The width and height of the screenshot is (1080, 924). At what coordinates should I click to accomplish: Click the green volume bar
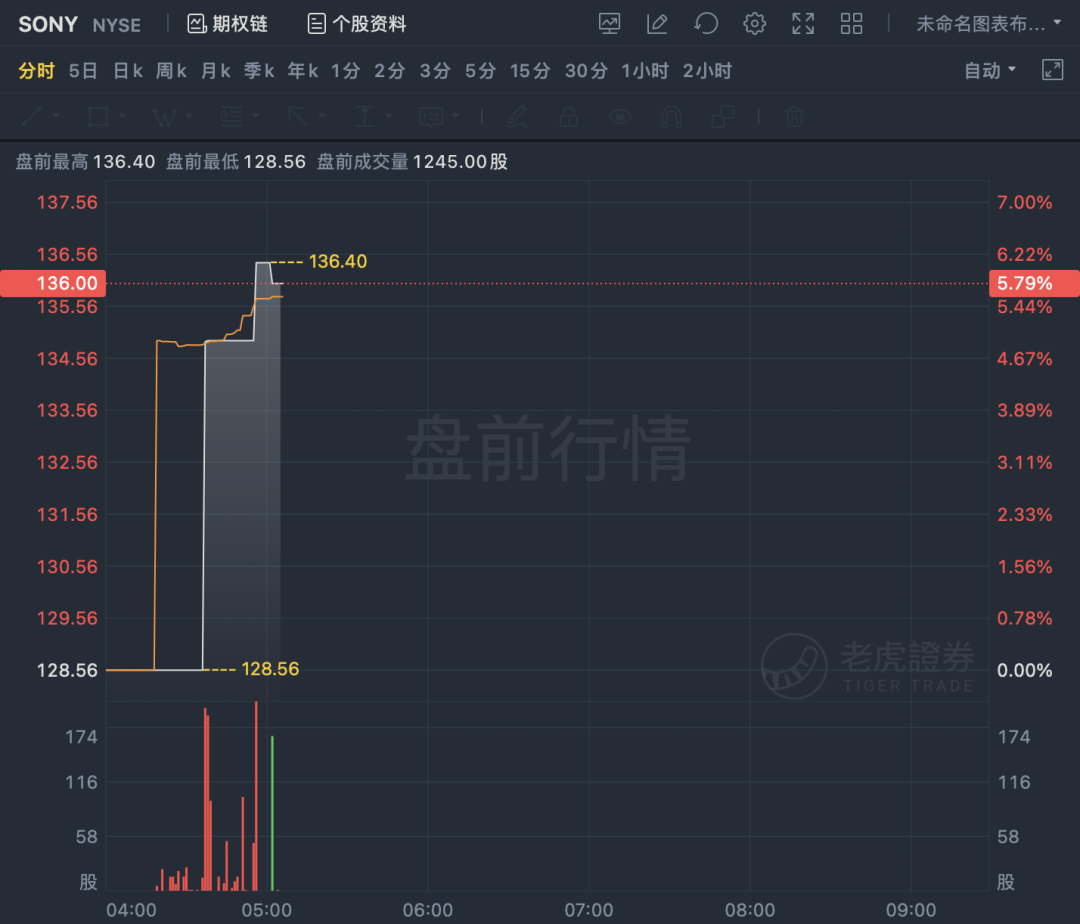coord(273,813)
